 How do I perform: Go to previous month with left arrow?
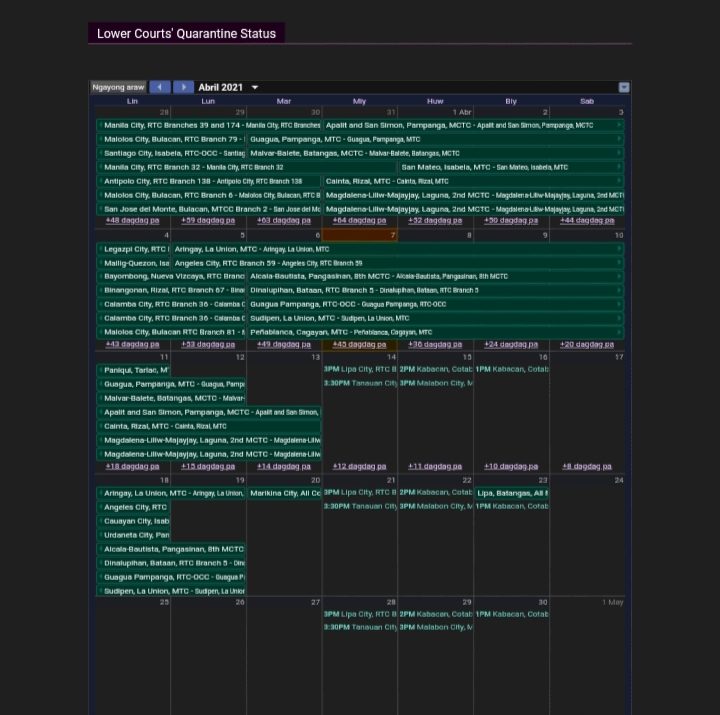[x=160, y=88]
